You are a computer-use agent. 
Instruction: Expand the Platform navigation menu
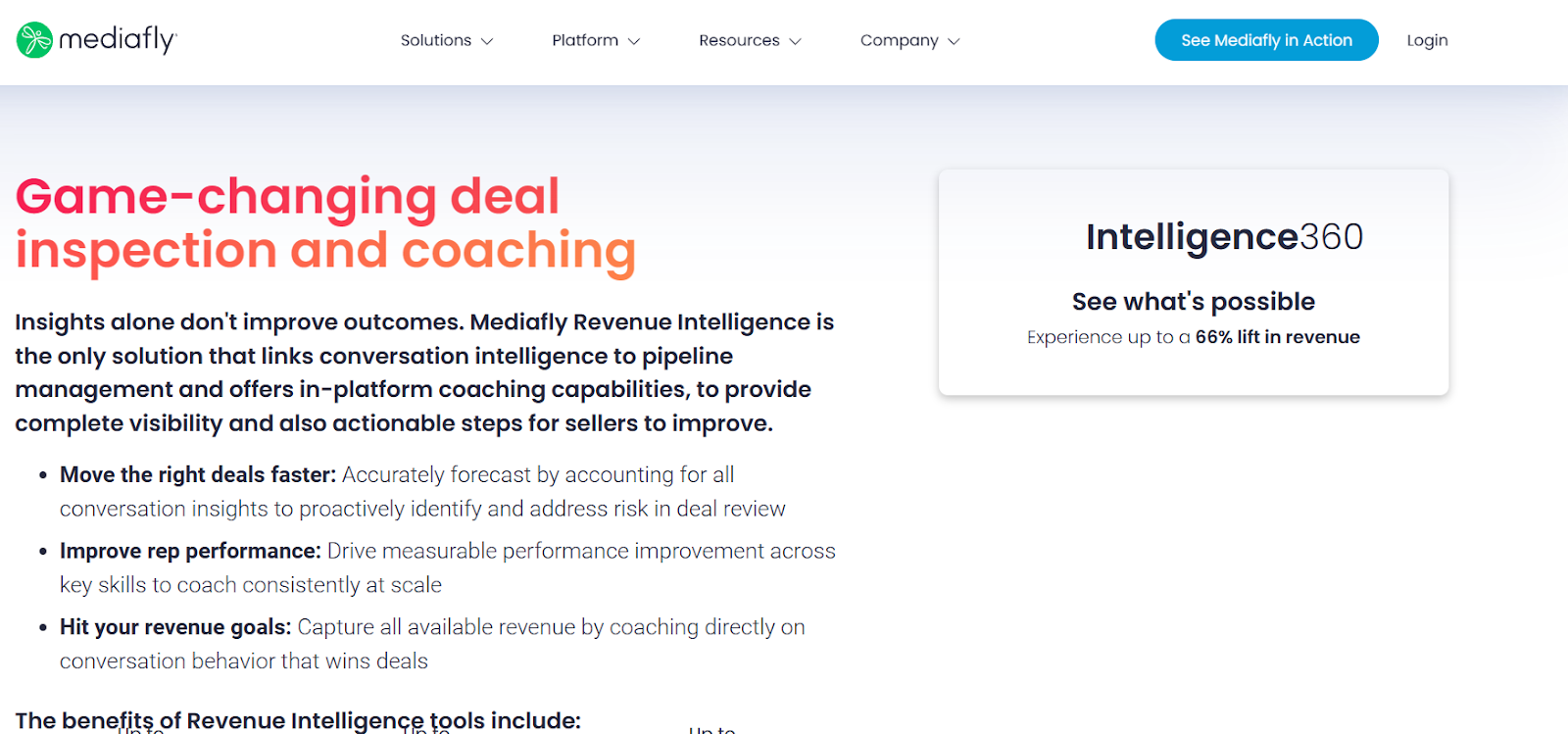635,41
